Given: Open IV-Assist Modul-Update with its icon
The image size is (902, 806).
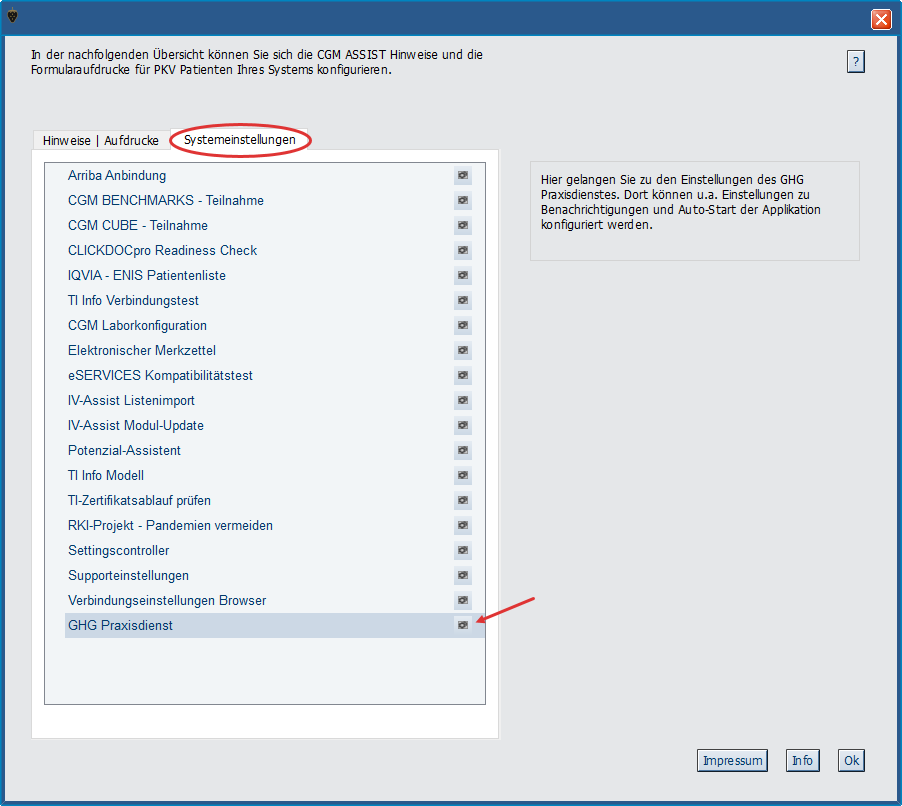Looking at the screenshot, I should pyautogui.click(x=463, y=426).
